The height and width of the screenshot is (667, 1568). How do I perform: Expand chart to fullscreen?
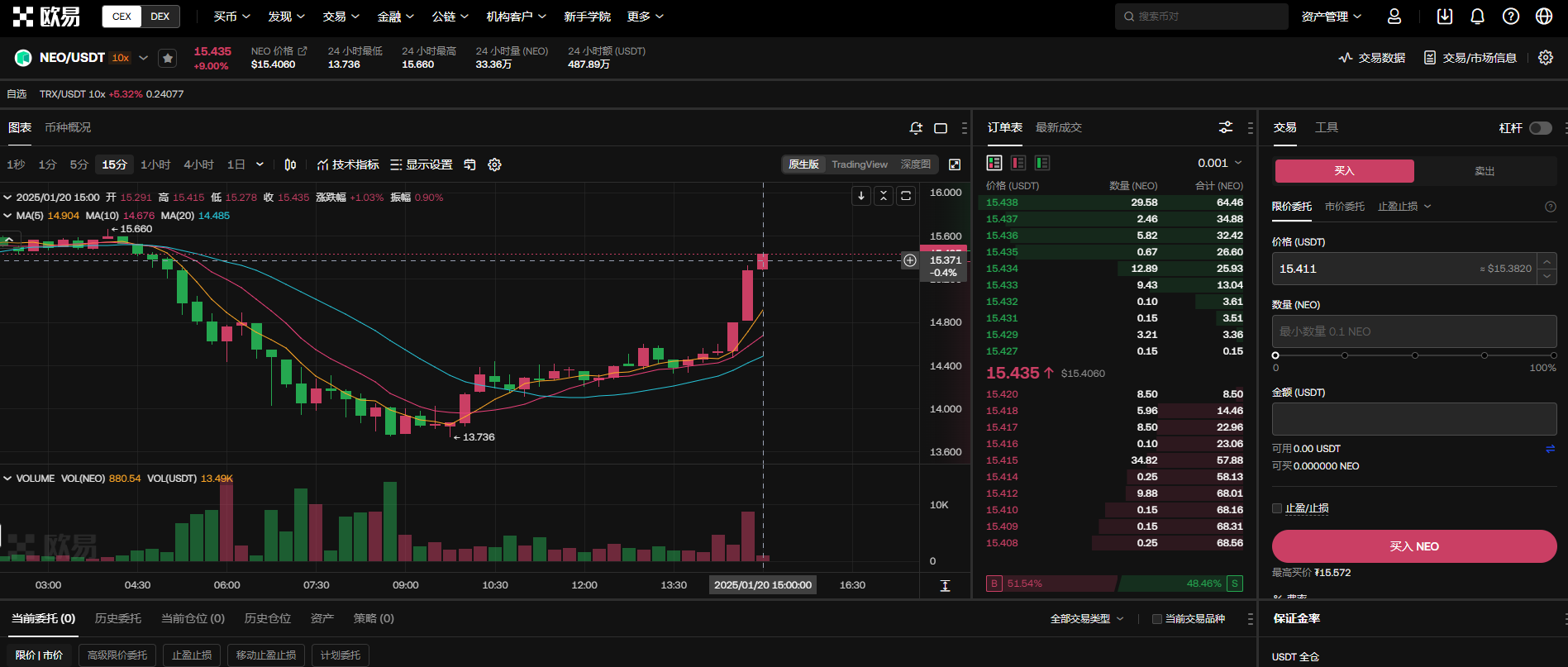955,164
